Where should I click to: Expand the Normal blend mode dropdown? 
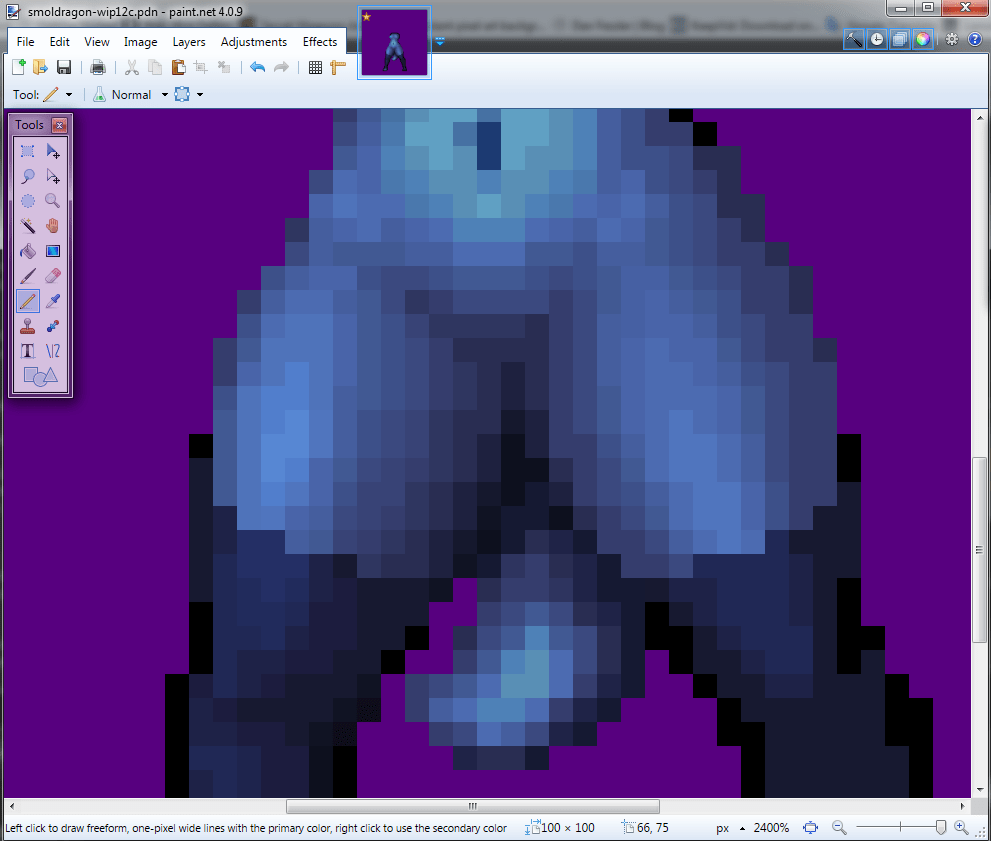pos(165,95)
